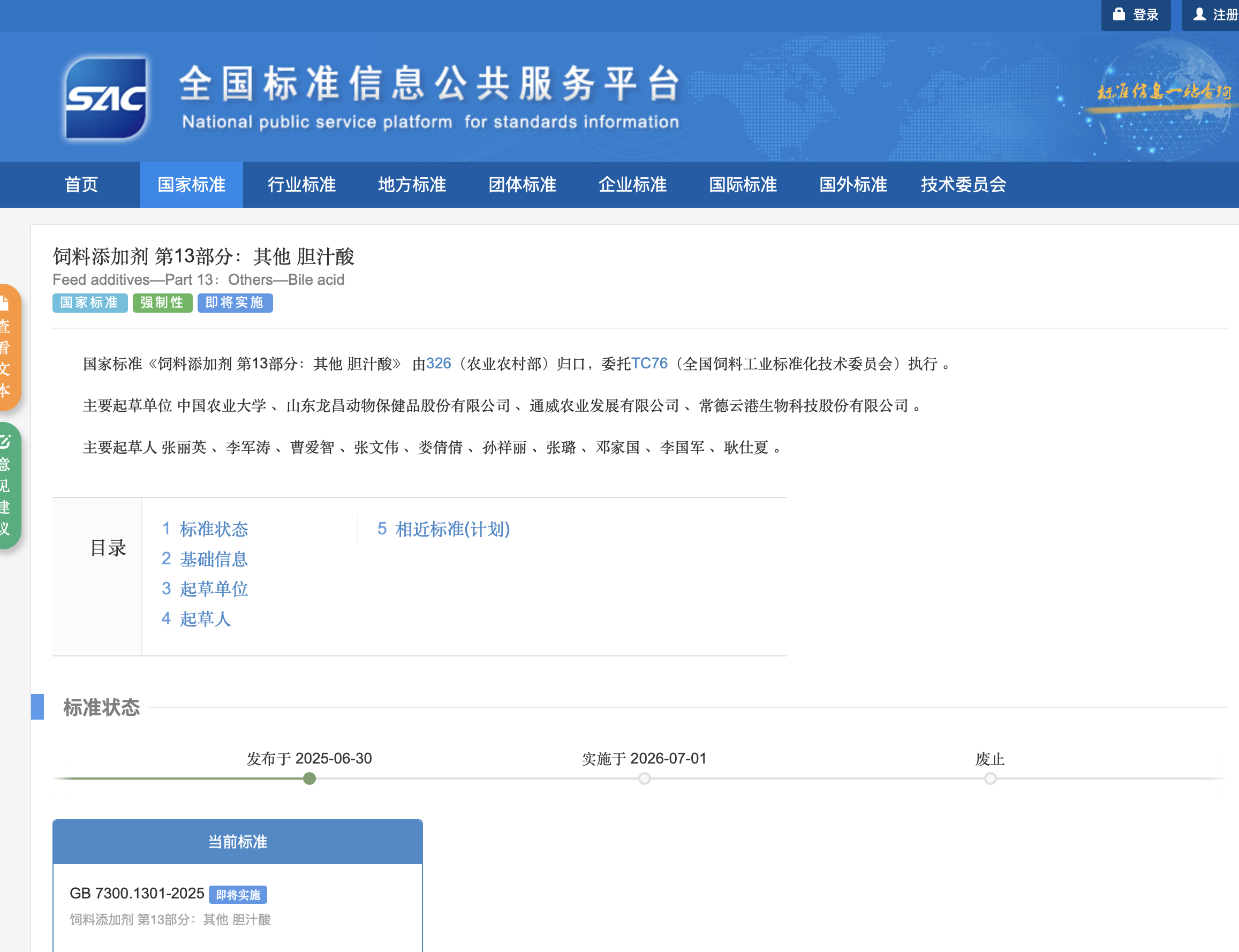Click the 国家标准 teal tag under title
The height and width of the screenshot is (952, 1239).
pyautogui.click(x=89, y=303)
